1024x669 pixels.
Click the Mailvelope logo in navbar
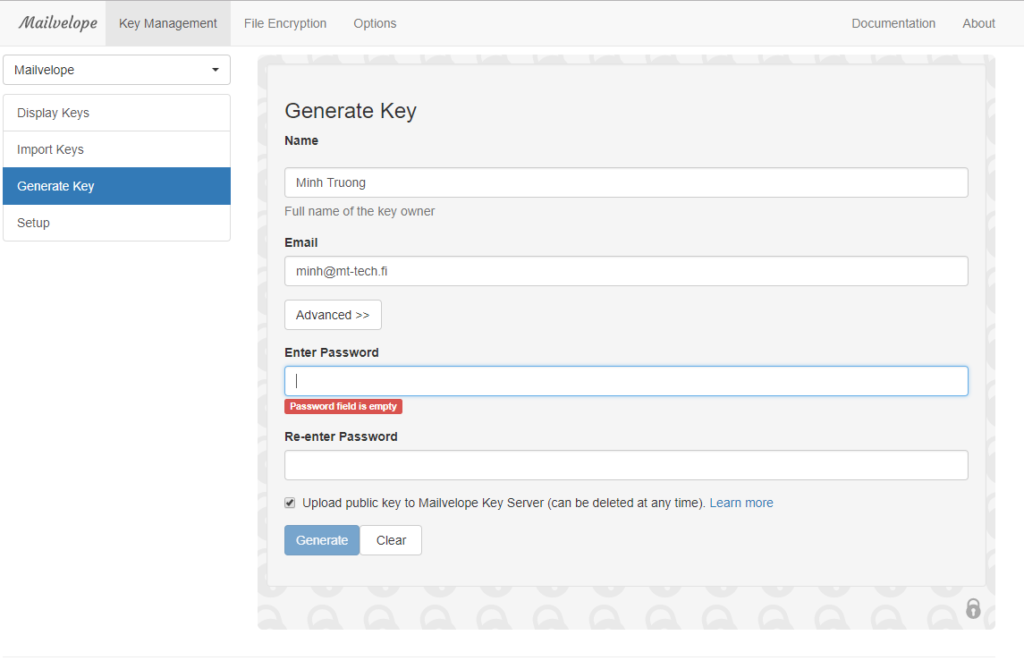[57, 23]
